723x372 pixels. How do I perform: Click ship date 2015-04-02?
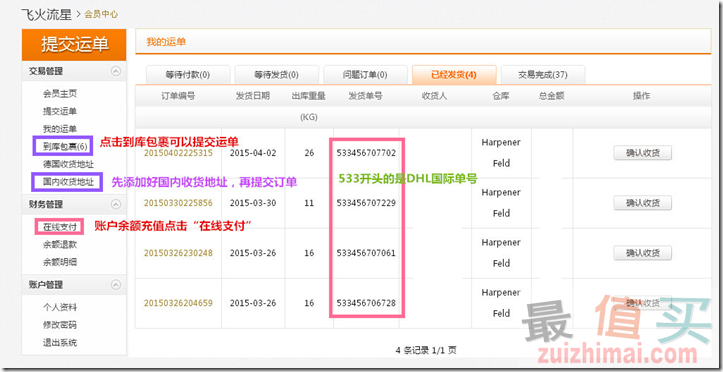253,153
